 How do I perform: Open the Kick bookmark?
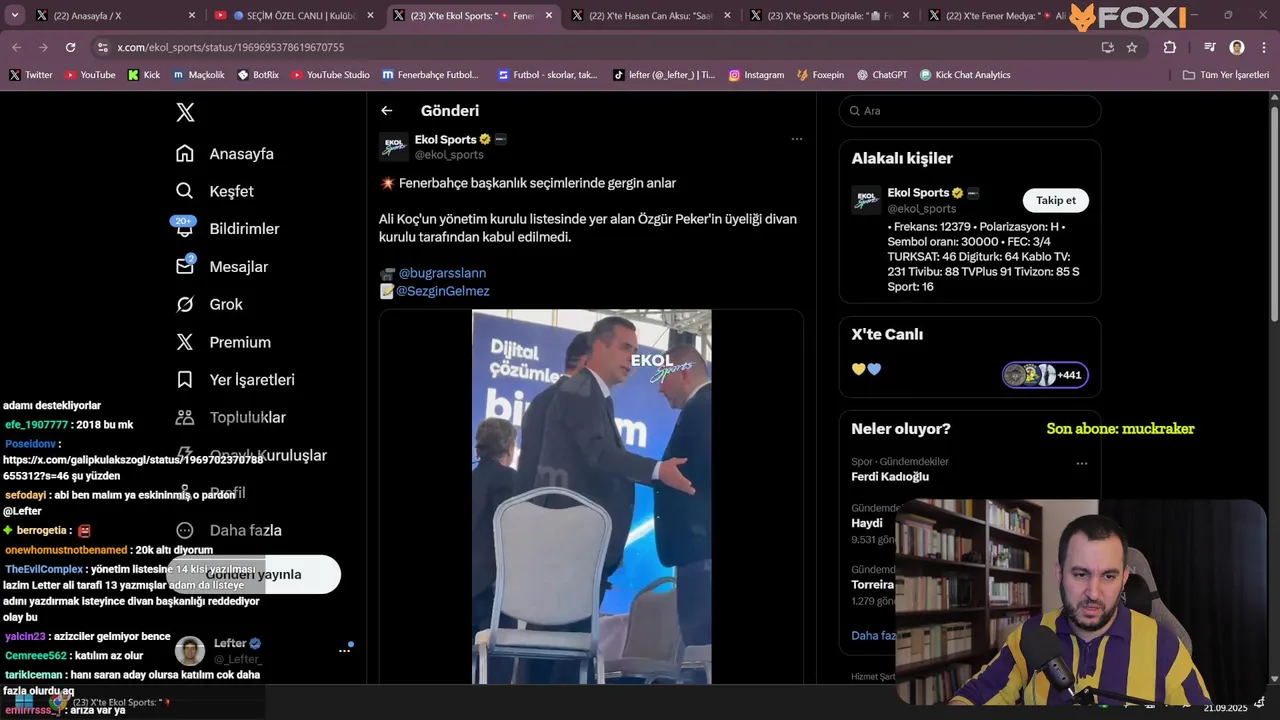coord(144,75)
